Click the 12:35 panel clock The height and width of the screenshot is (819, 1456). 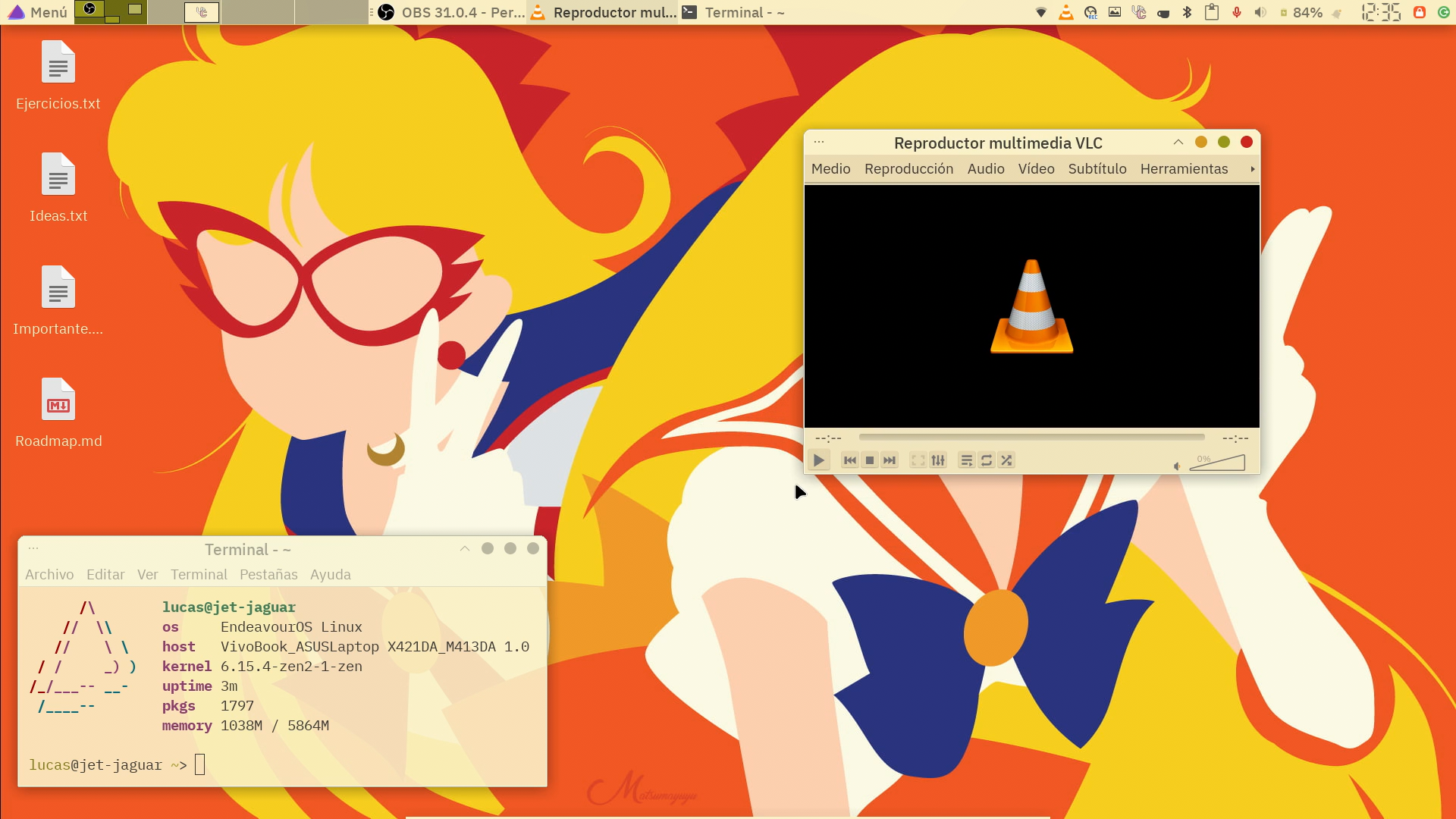[x=1381, y=12]
